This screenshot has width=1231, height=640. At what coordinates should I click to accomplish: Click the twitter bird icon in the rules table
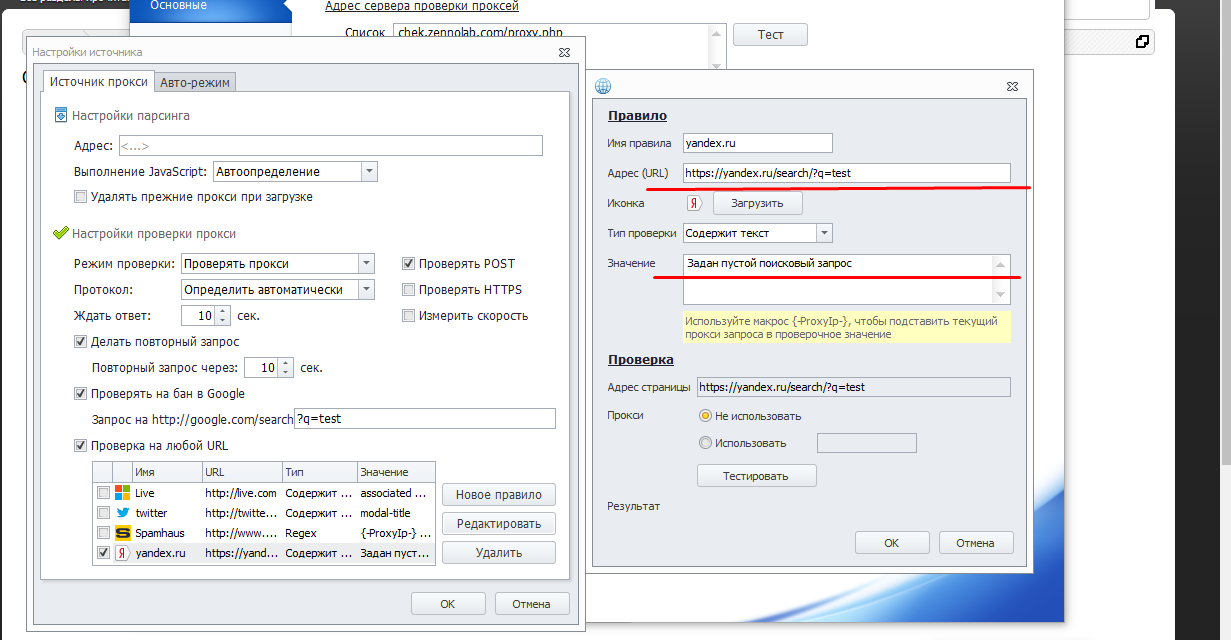pyautogui.click(x=123, y=513)
